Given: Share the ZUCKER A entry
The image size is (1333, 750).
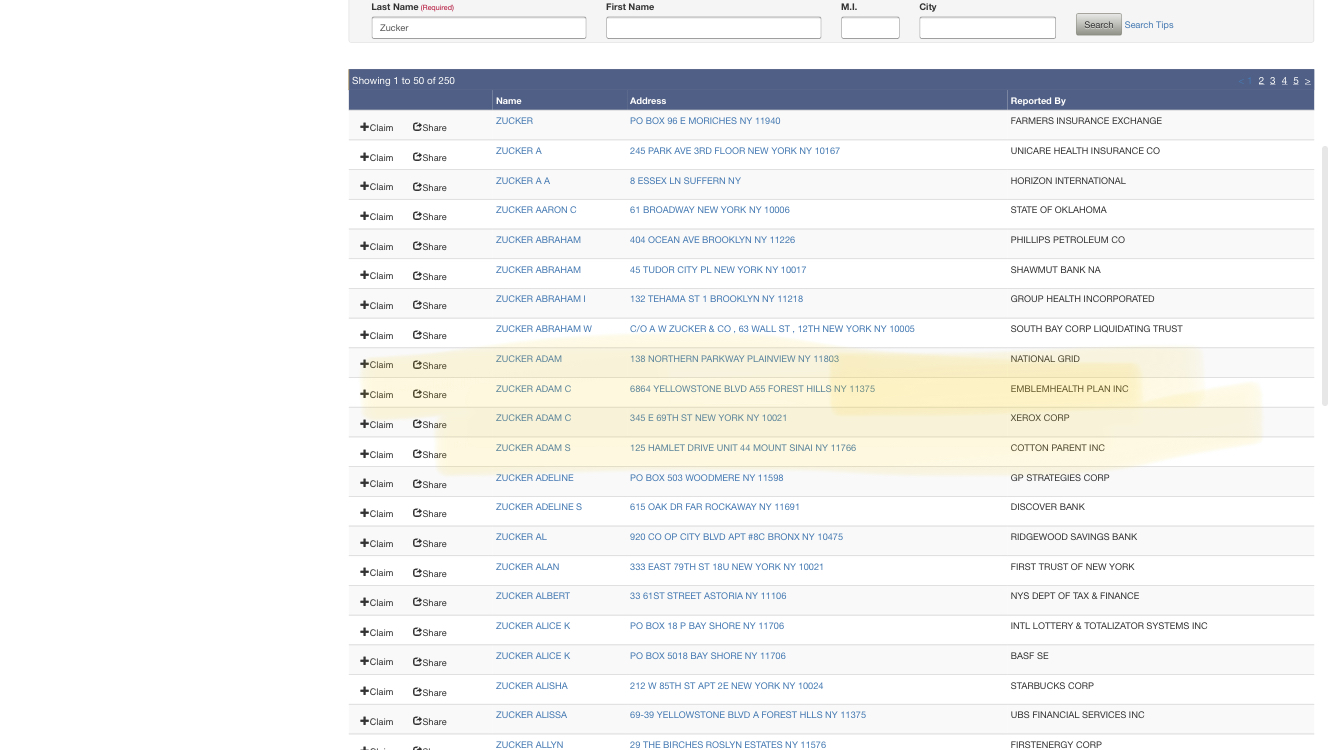Looking at the screenshot, I should tap(430, 157).
